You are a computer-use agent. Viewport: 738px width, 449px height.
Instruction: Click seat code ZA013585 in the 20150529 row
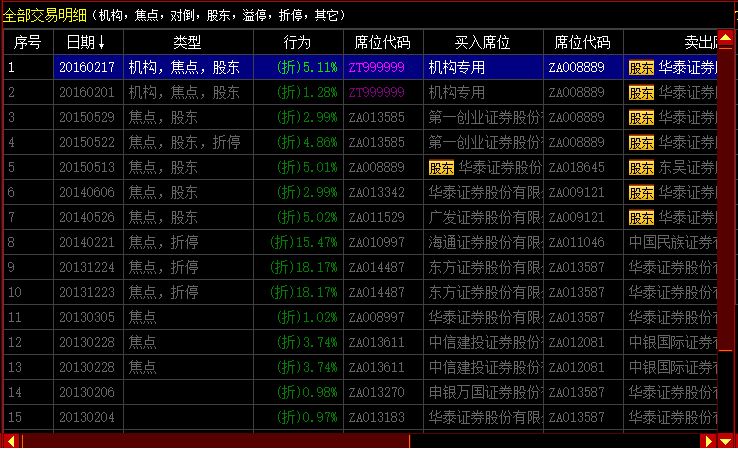[377, 118]
